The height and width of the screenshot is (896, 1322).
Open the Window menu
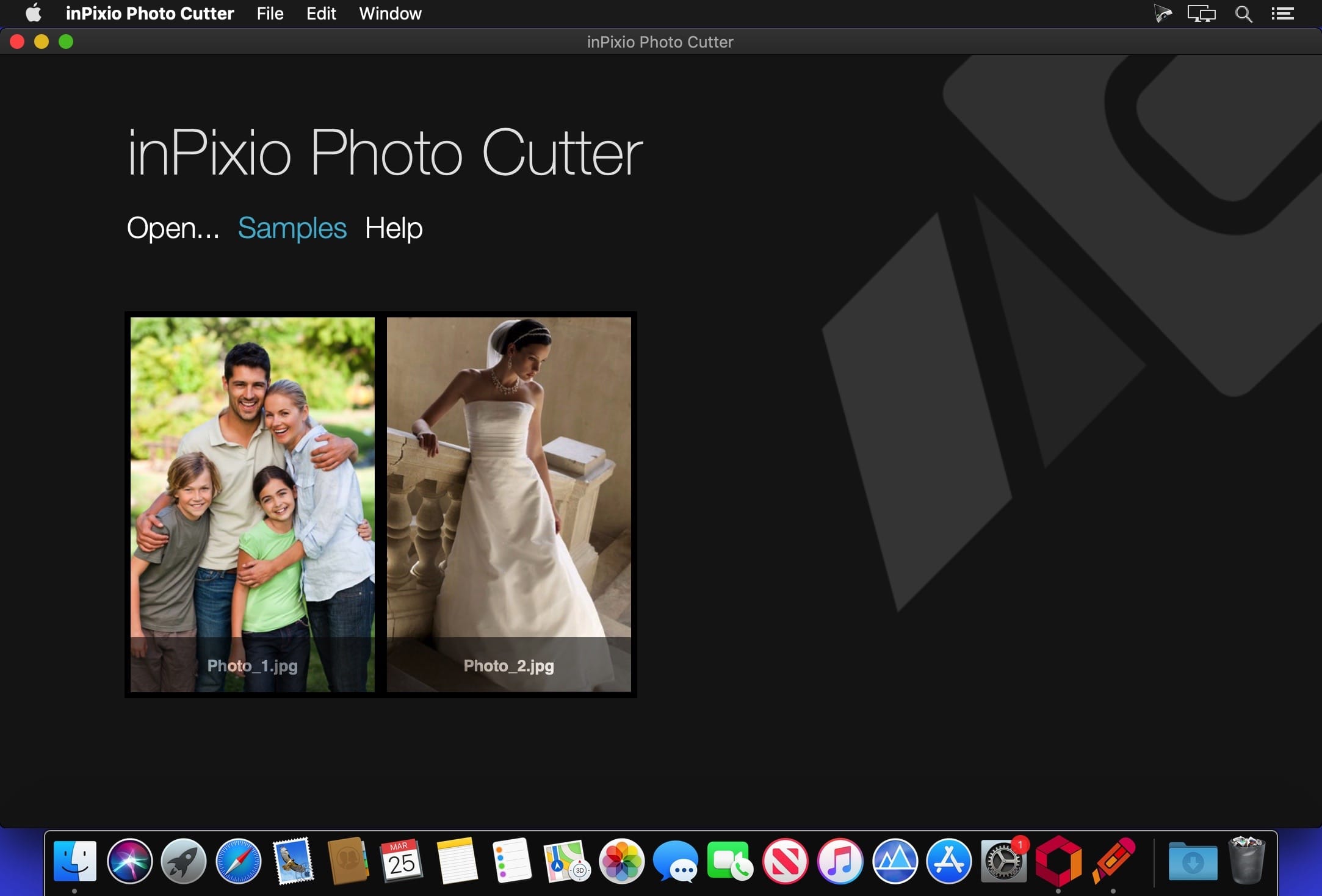coord(390,13)
